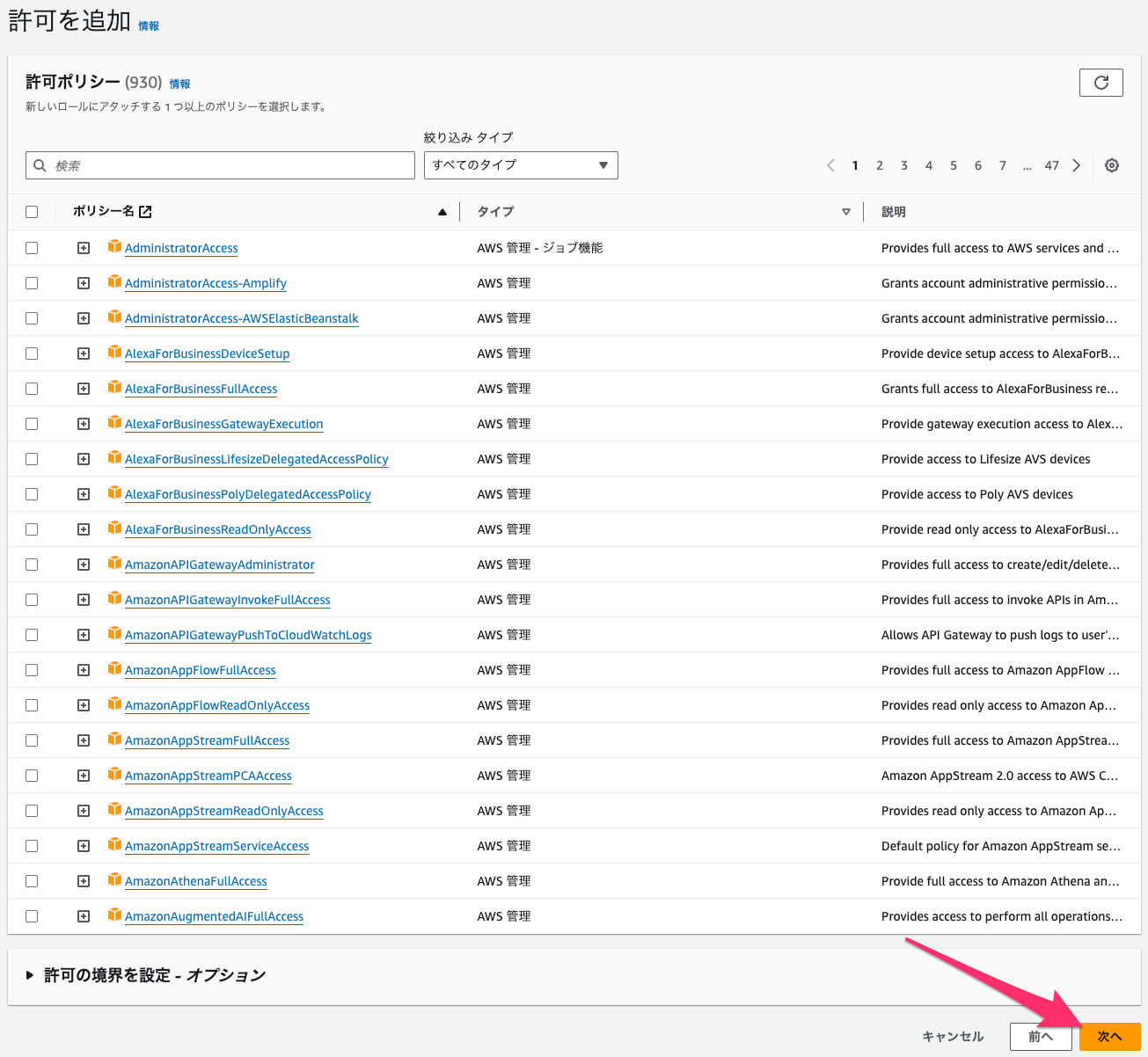Check the AdministratorAccess-Amplify row checkbox

tap(32, 283)
